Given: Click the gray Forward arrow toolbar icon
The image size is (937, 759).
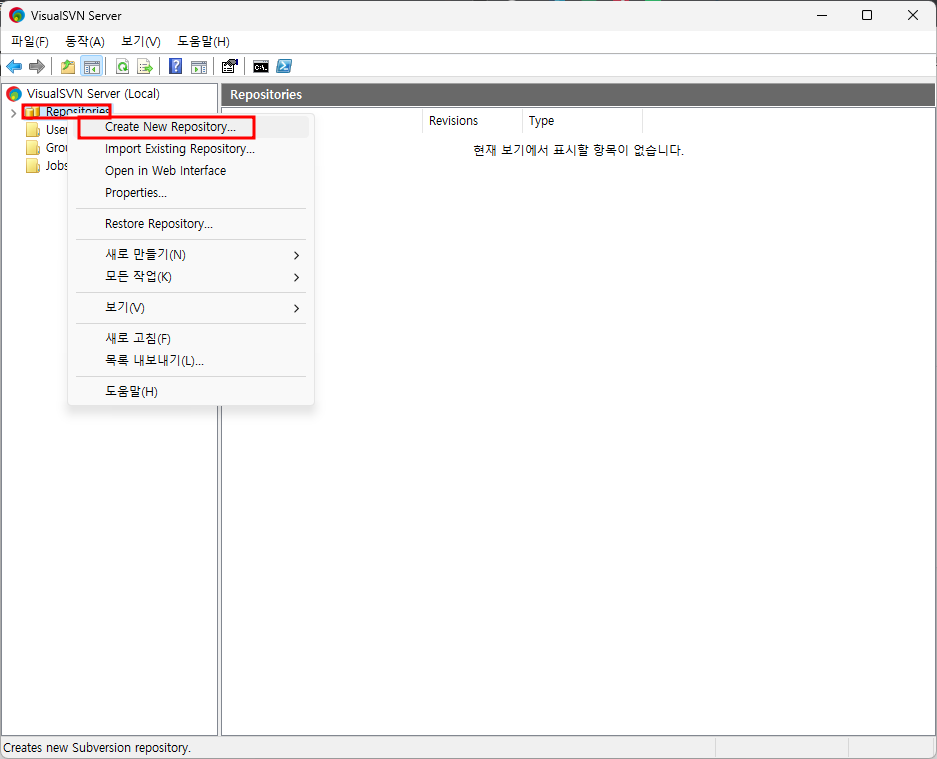Looking at the screenshot, I should click(x=37, y=66).
